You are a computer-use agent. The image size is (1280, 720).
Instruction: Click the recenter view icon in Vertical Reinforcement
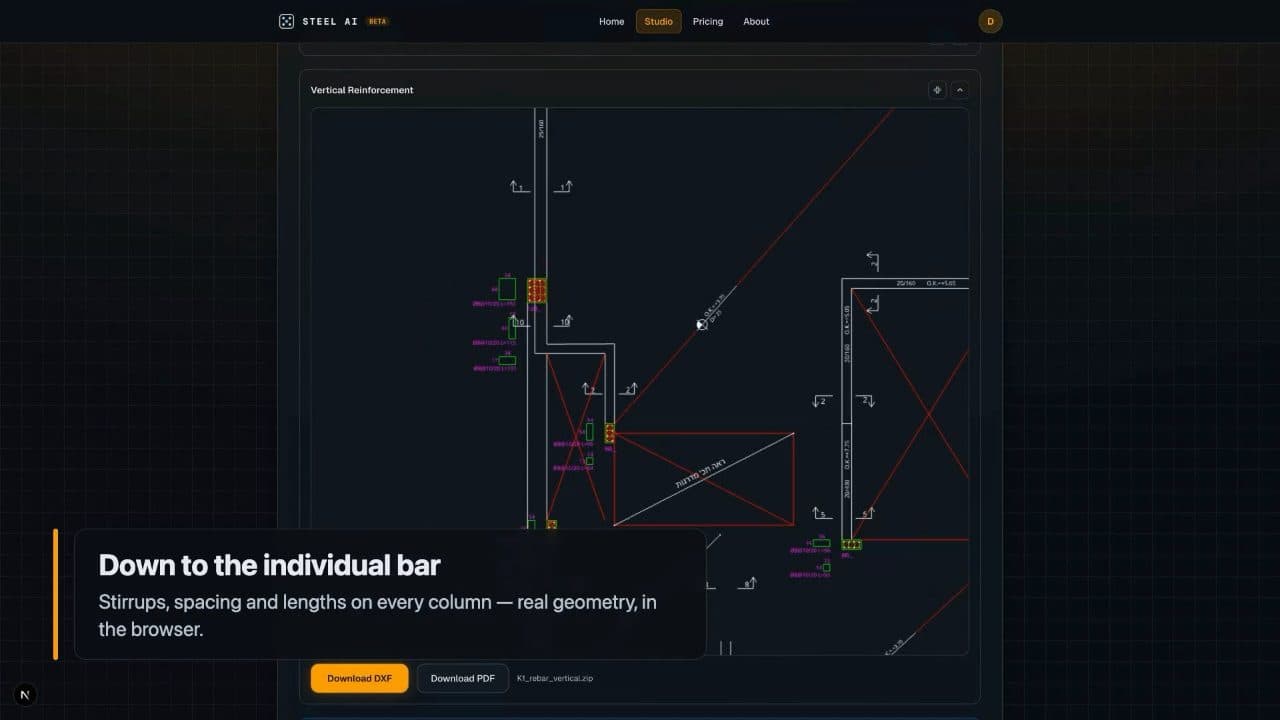937,90
